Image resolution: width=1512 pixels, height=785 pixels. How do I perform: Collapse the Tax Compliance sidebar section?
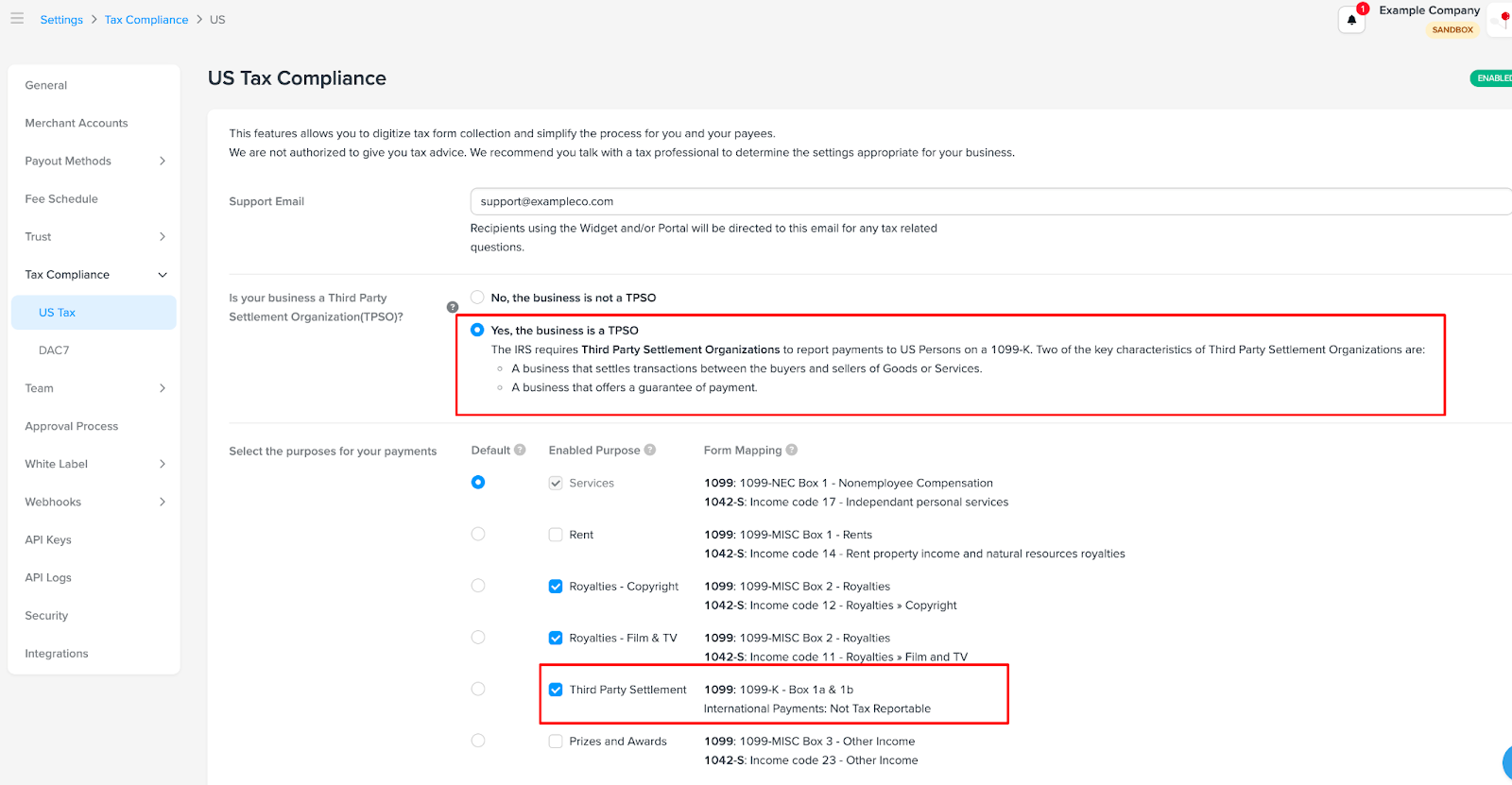(163, 275)
